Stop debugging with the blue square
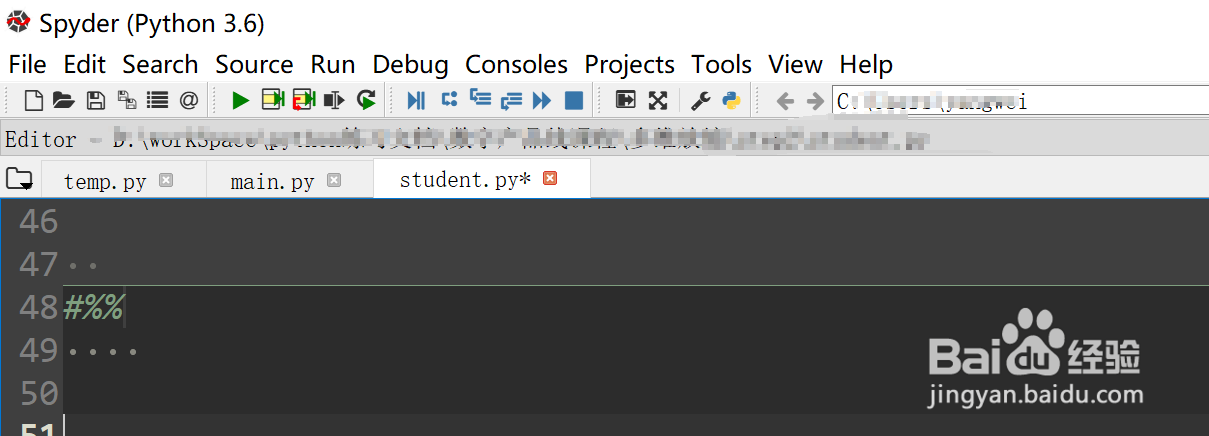 (x=574, y=100)
